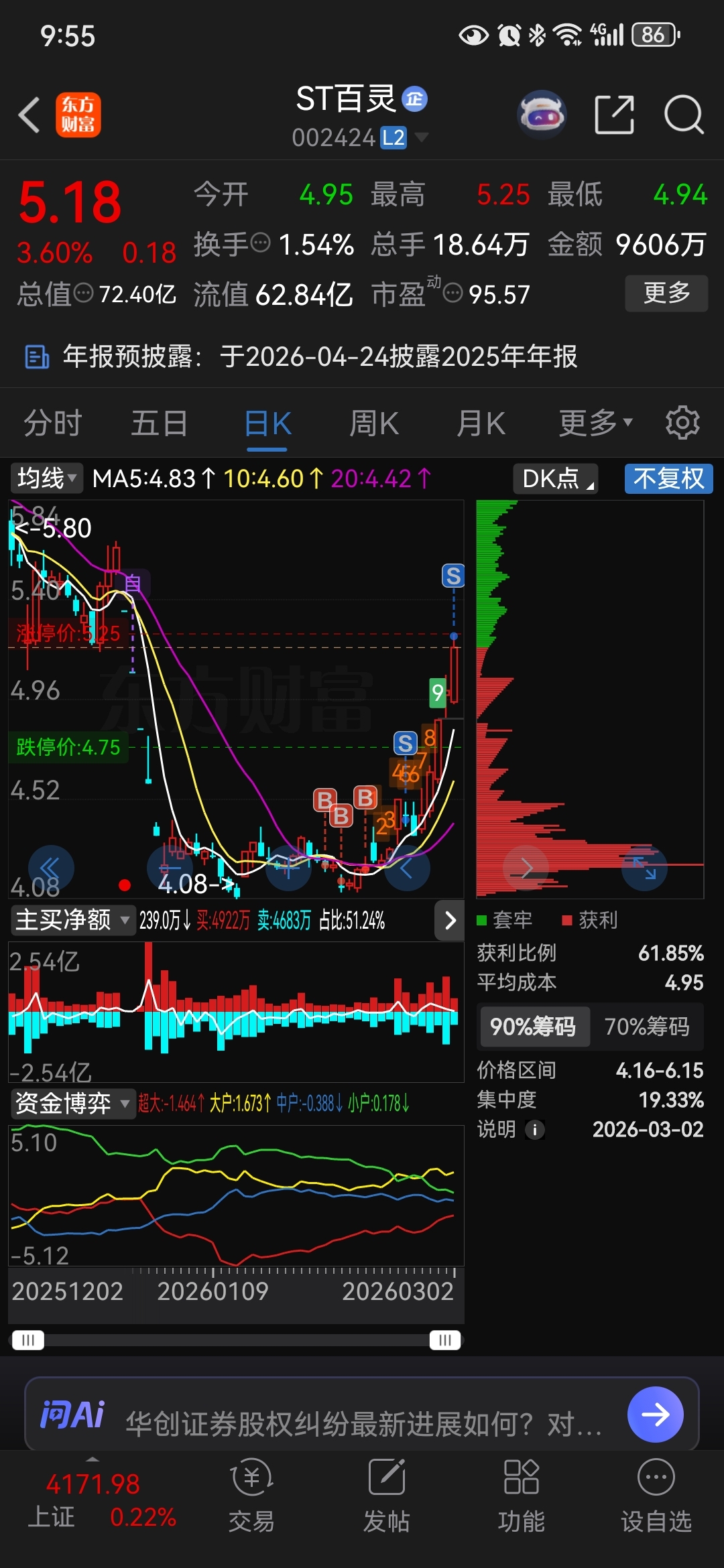Tap the 换手 info smiley icon
This screenshot has height=1568, width=724.
(260, 243)
